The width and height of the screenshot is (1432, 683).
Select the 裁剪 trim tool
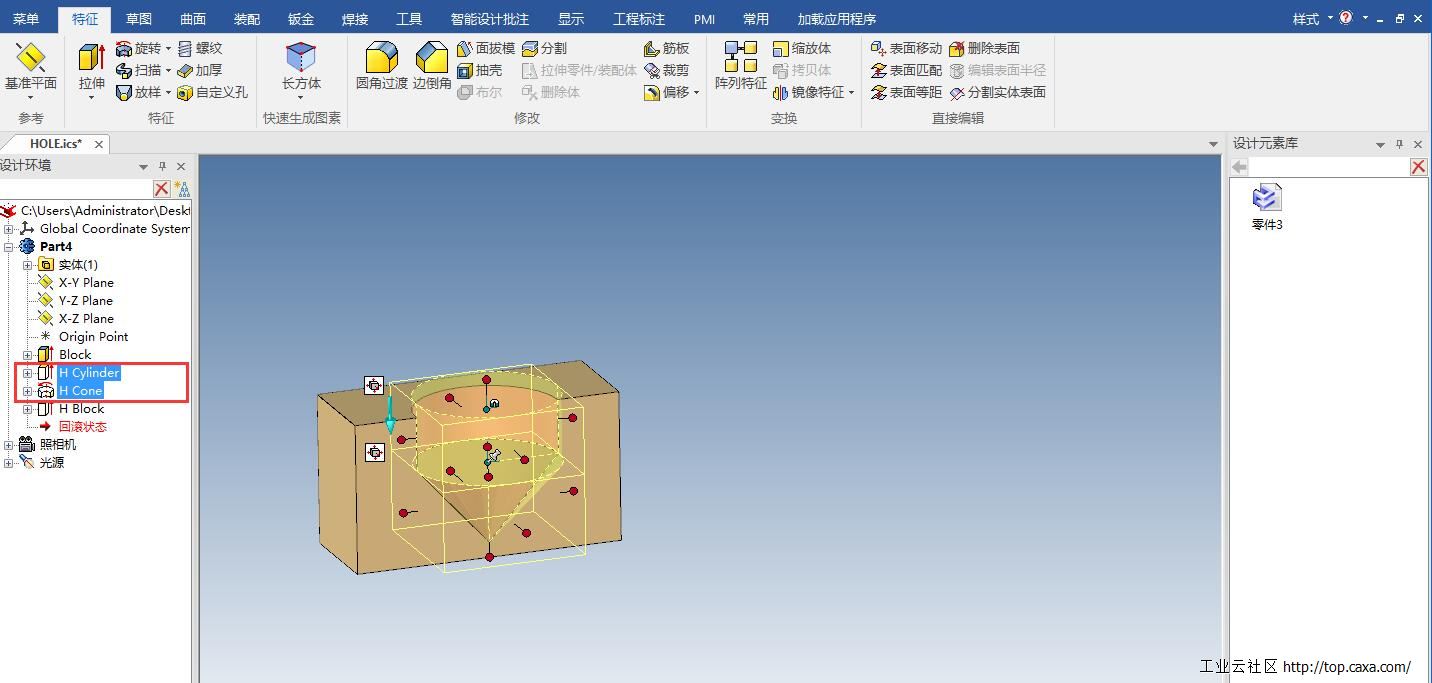click(667, 70)
